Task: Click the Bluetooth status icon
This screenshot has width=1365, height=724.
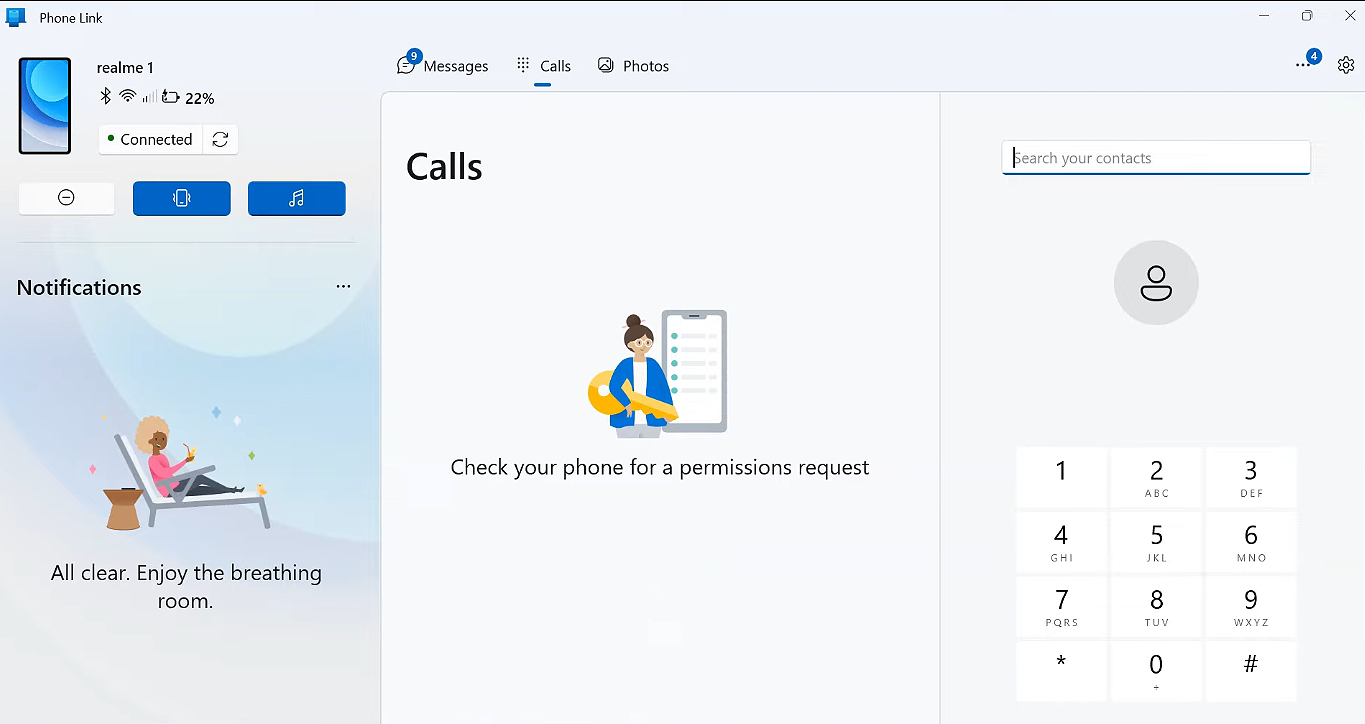Action: click(x=105, y=96)
